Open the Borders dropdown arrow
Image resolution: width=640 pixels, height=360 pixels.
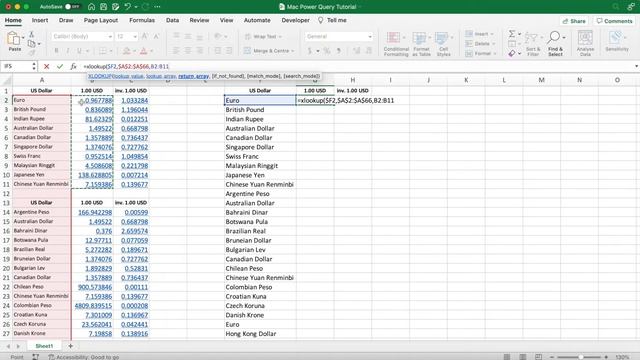(x=111, y=51)
